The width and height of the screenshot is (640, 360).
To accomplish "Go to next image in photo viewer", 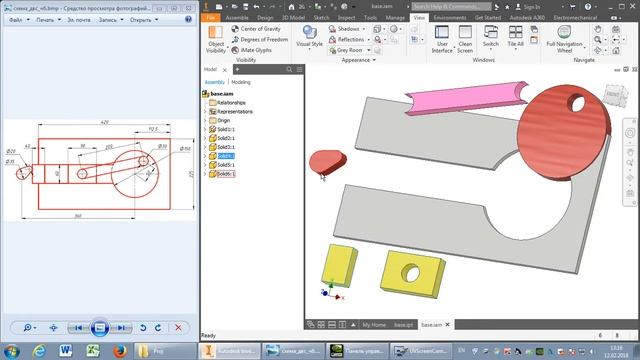I will point(121,328).
